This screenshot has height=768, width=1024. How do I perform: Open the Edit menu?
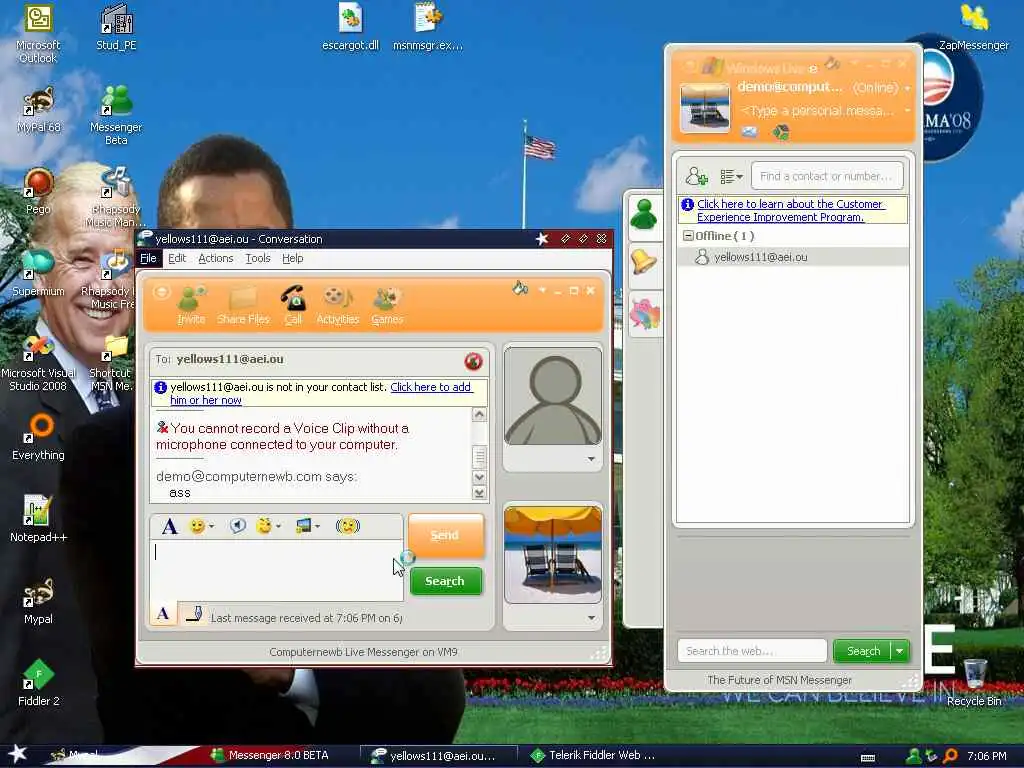177,259
